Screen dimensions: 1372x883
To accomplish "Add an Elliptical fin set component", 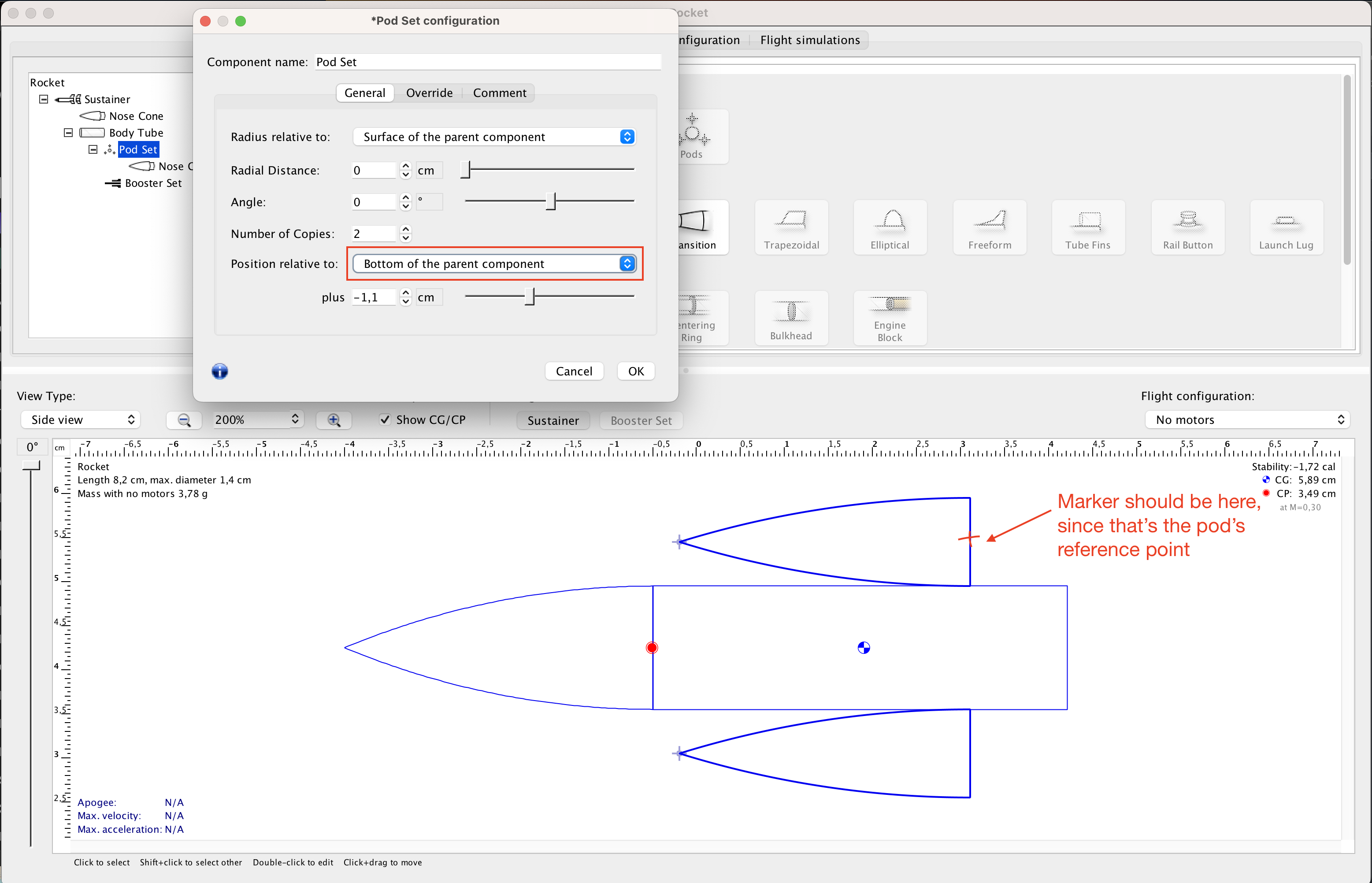I will coord(890,228).
